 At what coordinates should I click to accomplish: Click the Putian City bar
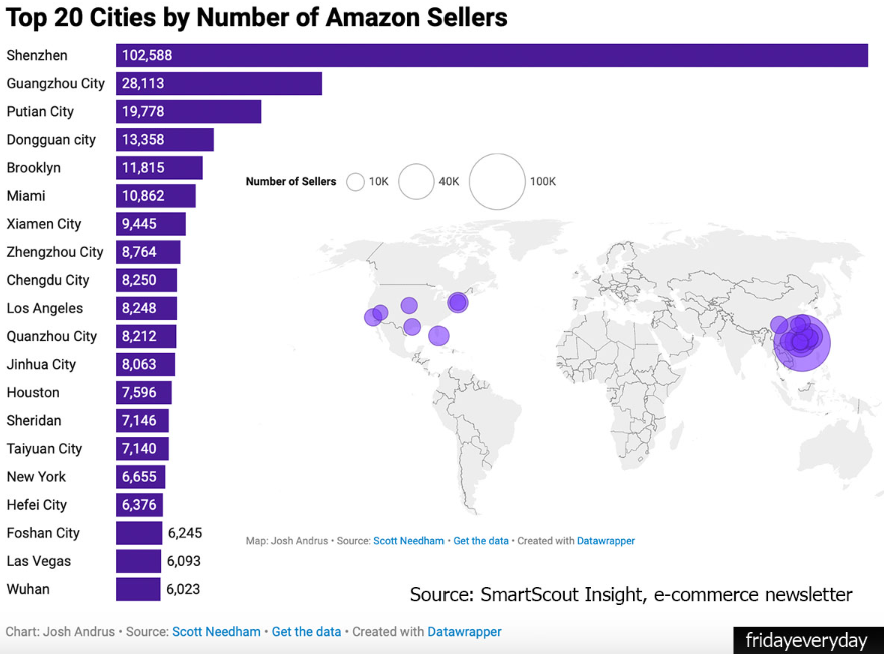coord(188,112)
